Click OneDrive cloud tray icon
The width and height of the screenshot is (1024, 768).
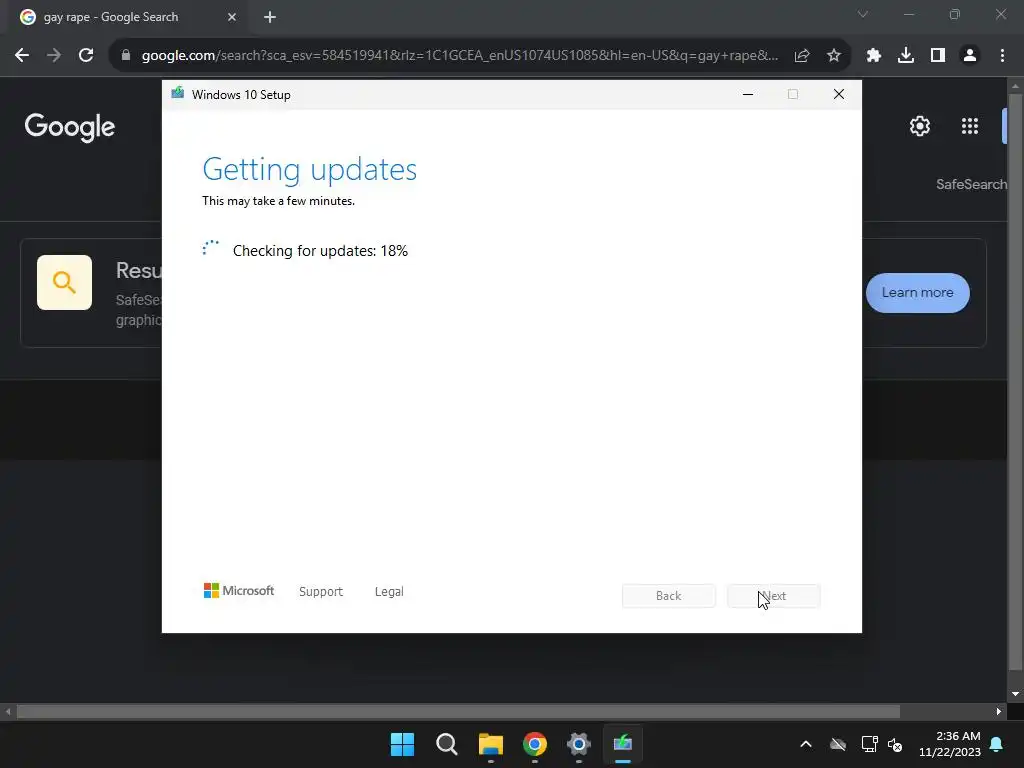coord(838,744)
